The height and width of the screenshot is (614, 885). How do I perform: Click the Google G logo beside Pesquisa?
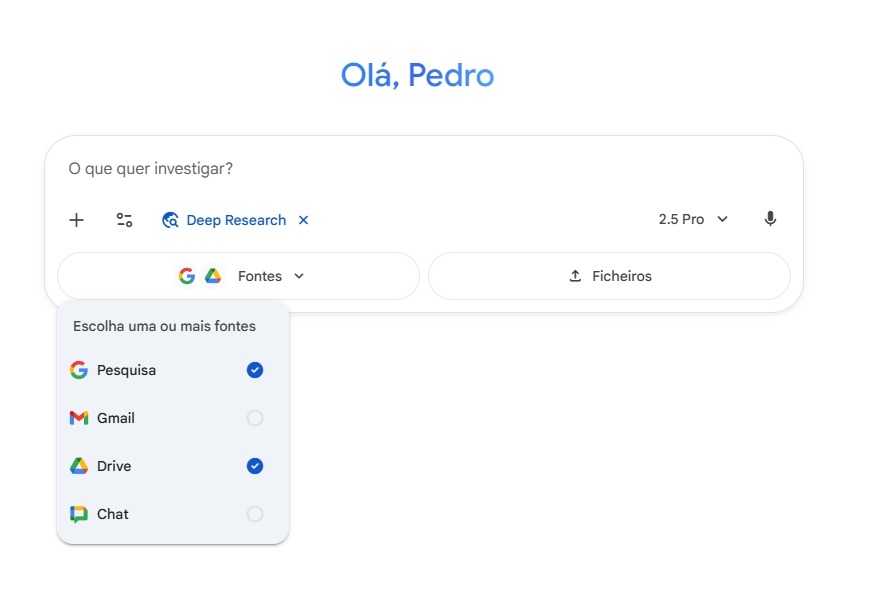[x=79, y=370]
